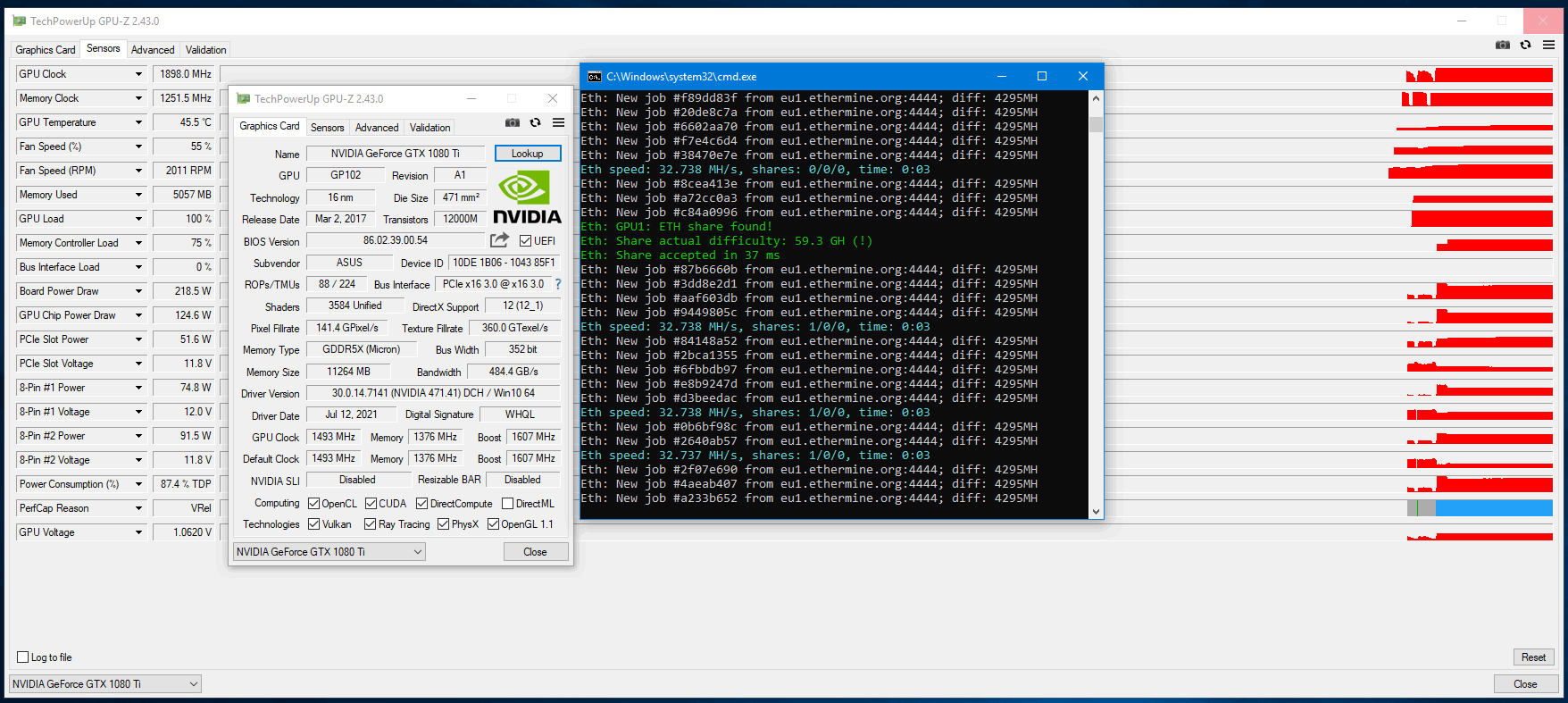The height and width of the screenshot is (703, 1568).
Task: Open PerfCap Reason sensor dropdown
Action: 138,508
